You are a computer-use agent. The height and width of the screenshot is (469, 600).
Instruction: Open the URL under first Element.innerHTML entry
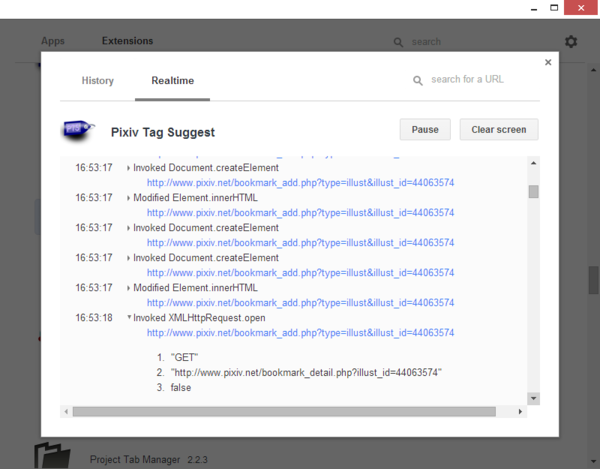[300, 213]
